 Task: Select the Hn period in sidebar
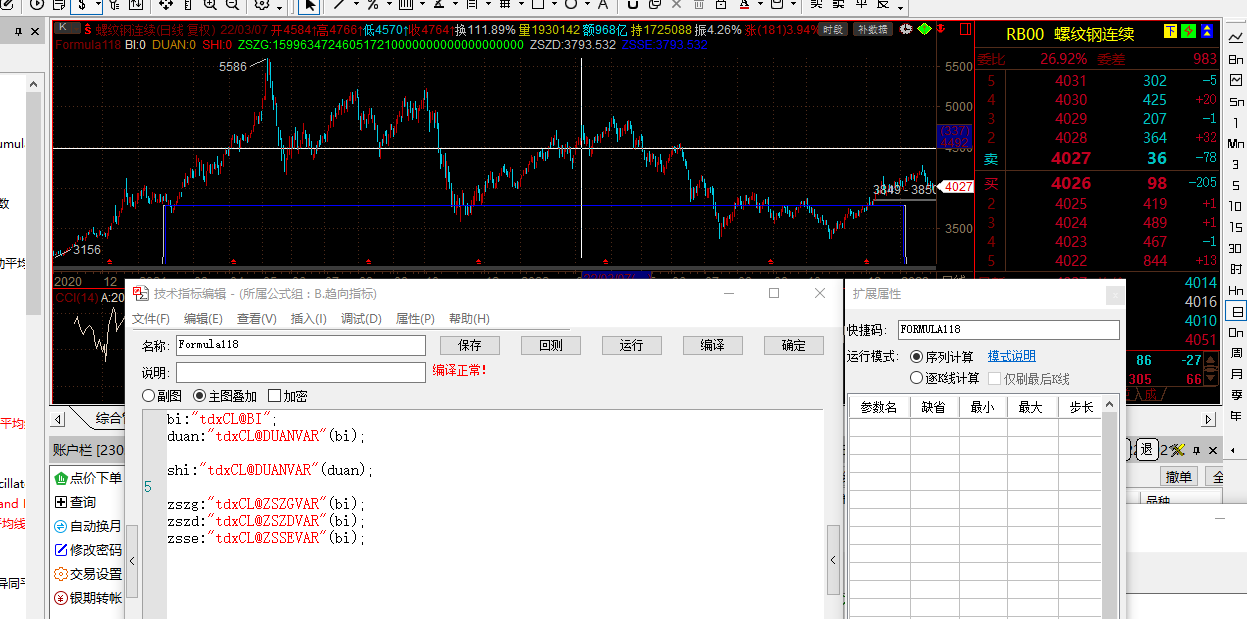tap(1237, 290)
